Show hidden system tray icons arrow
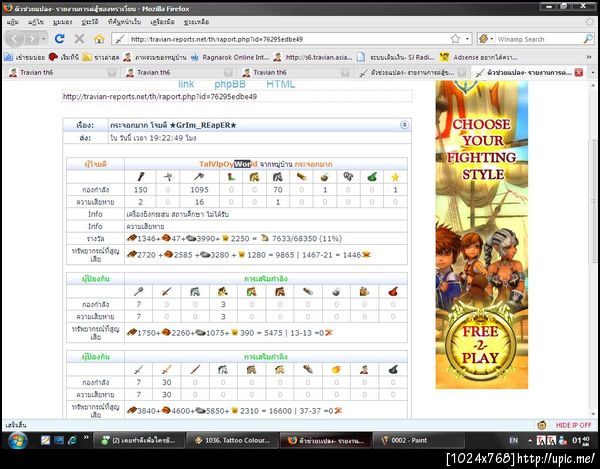The width and height of the screenshot is (600, 469). pyautogui.click(x=530, y=440)
